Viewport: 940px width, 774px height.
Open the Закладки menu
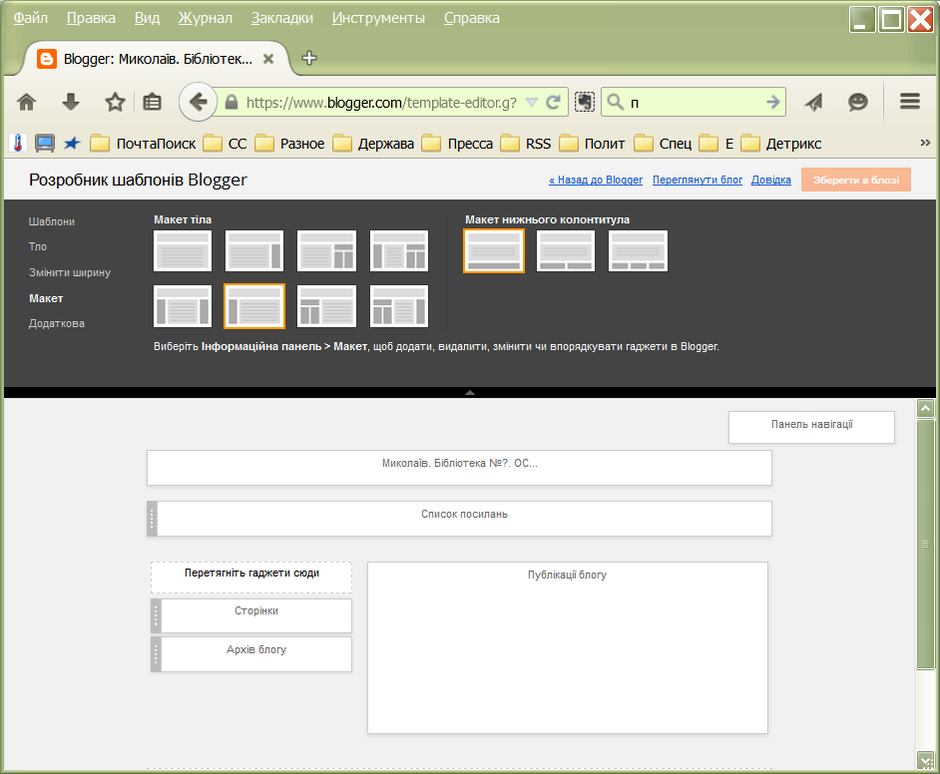tap(282, 18)
